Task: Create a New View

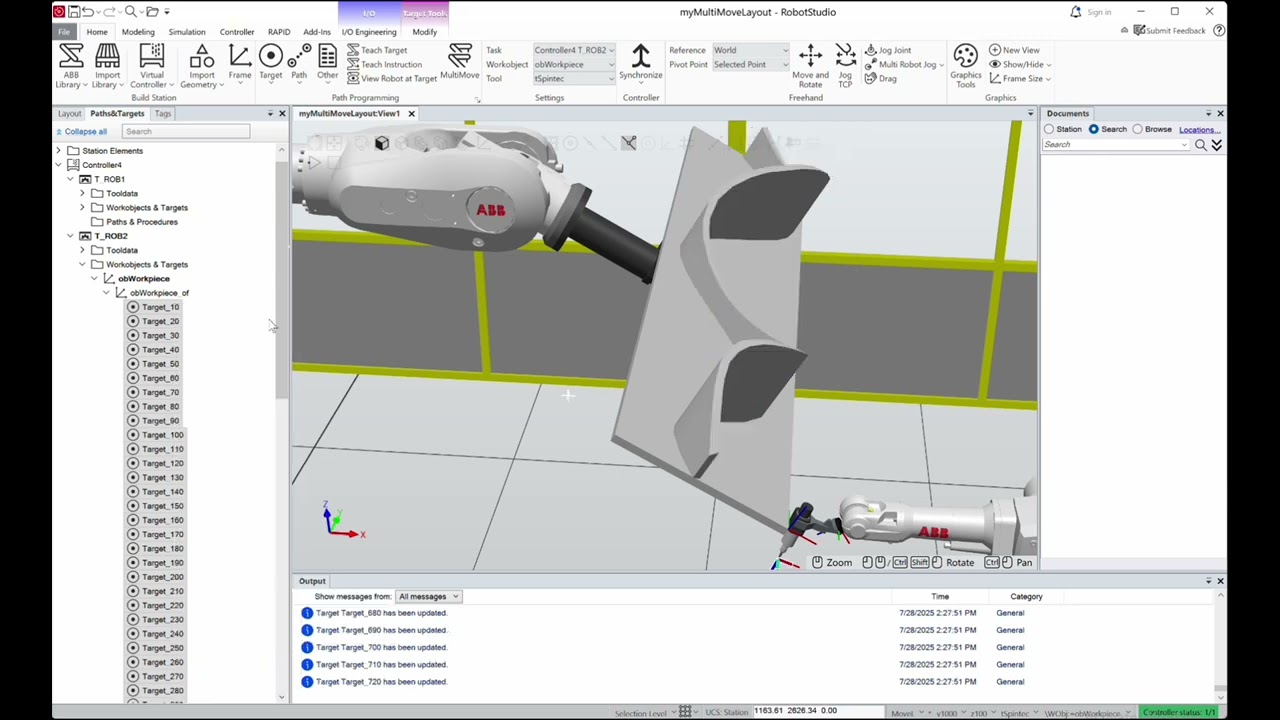Action: tap(1014, 50)
